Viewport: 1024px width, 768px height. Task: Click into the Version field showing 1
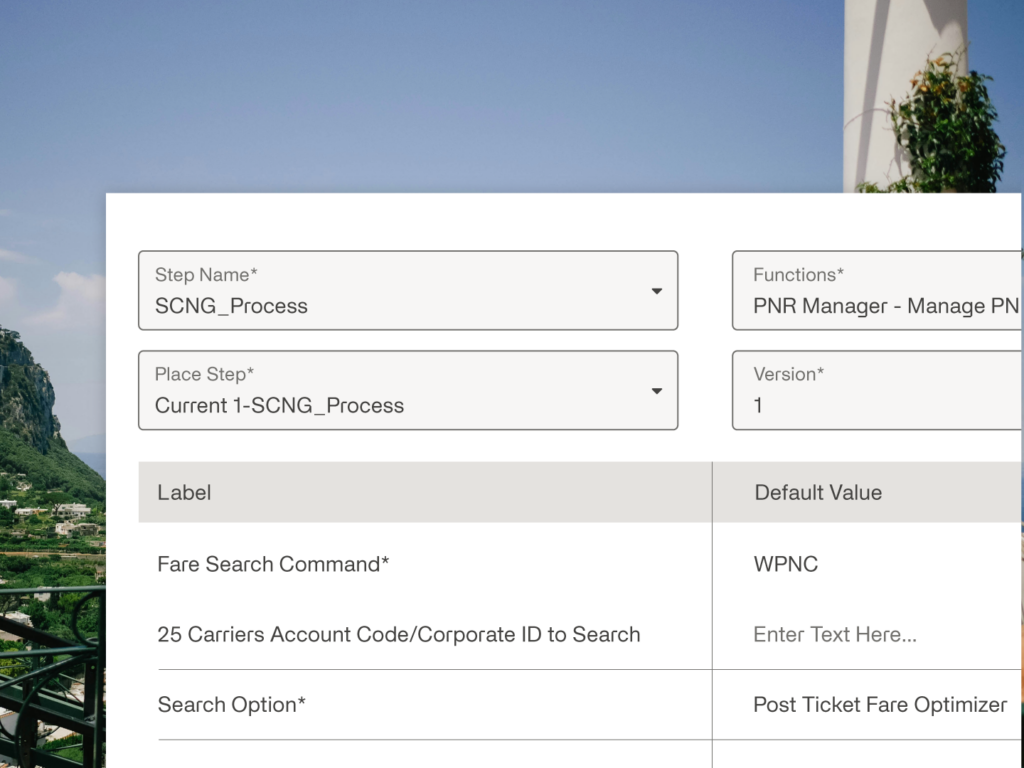(877, 391)
